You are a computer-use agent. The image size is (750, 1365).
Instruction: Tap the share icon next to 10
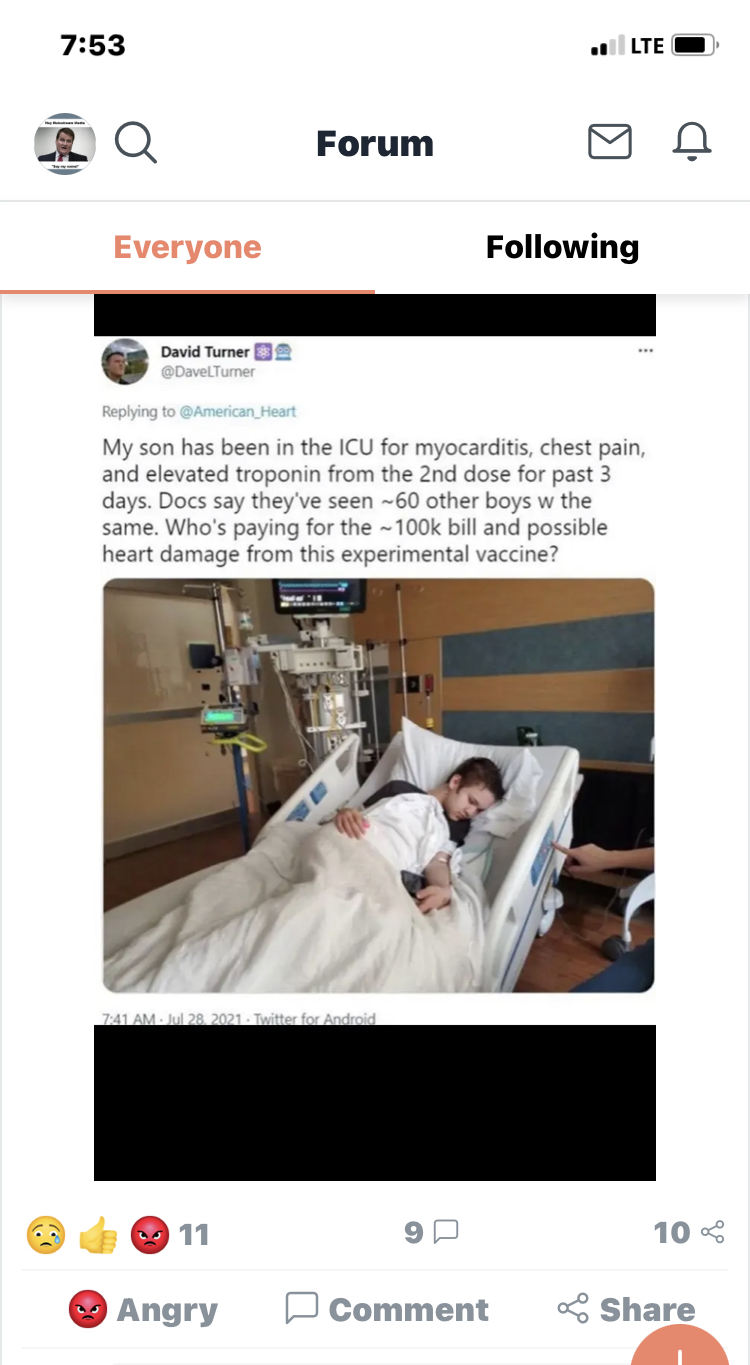[x=713, y=1232]
